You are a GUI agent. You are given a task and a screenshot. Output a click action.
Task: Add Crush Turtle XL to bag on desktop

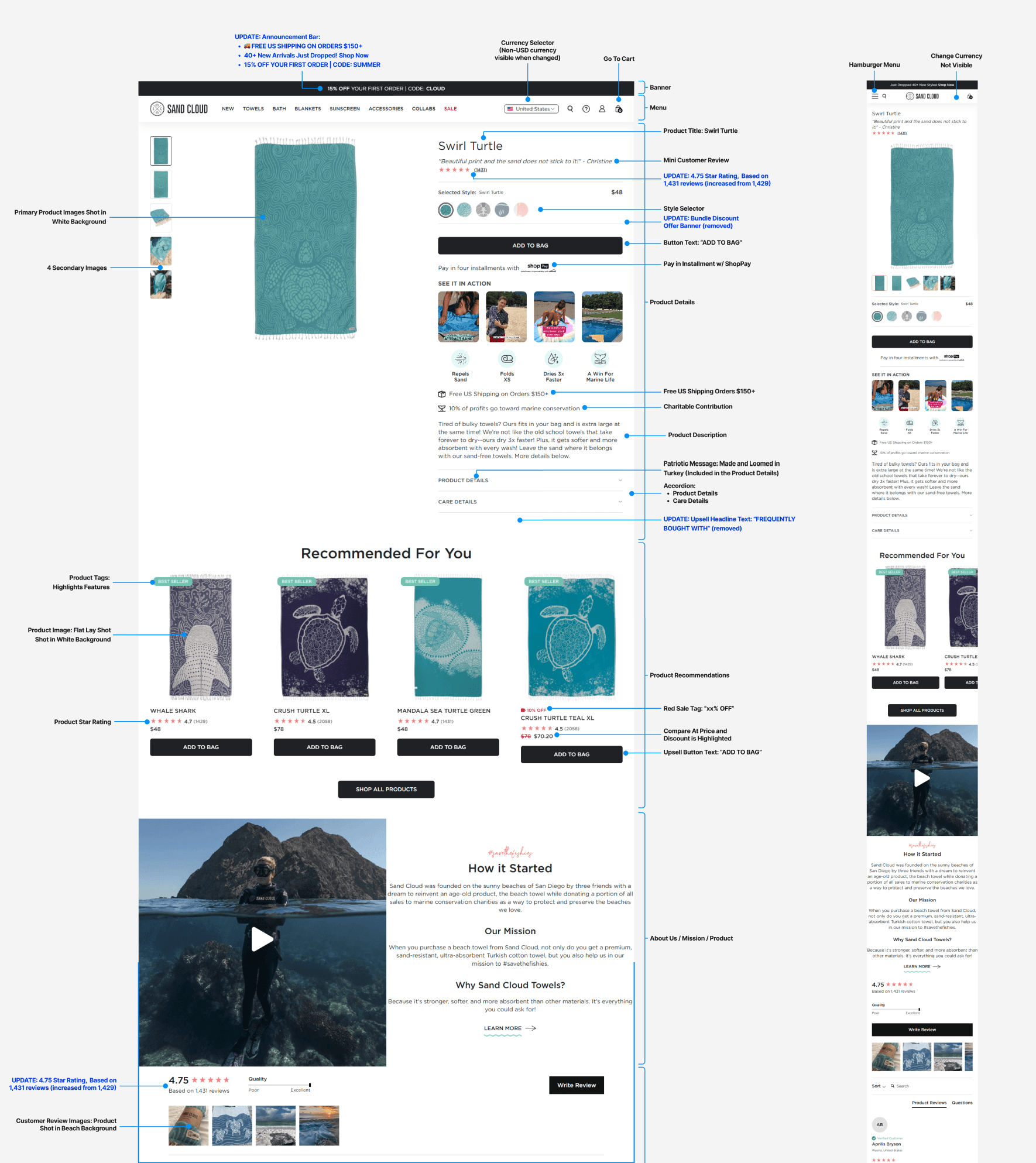click(324, 747)
